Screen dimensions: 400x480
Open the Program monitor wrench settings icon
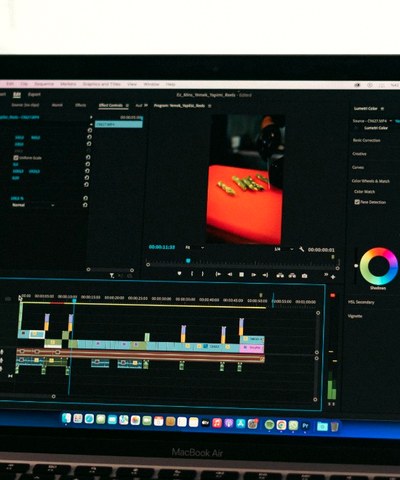pyautogui.click(x=302, y=249)
